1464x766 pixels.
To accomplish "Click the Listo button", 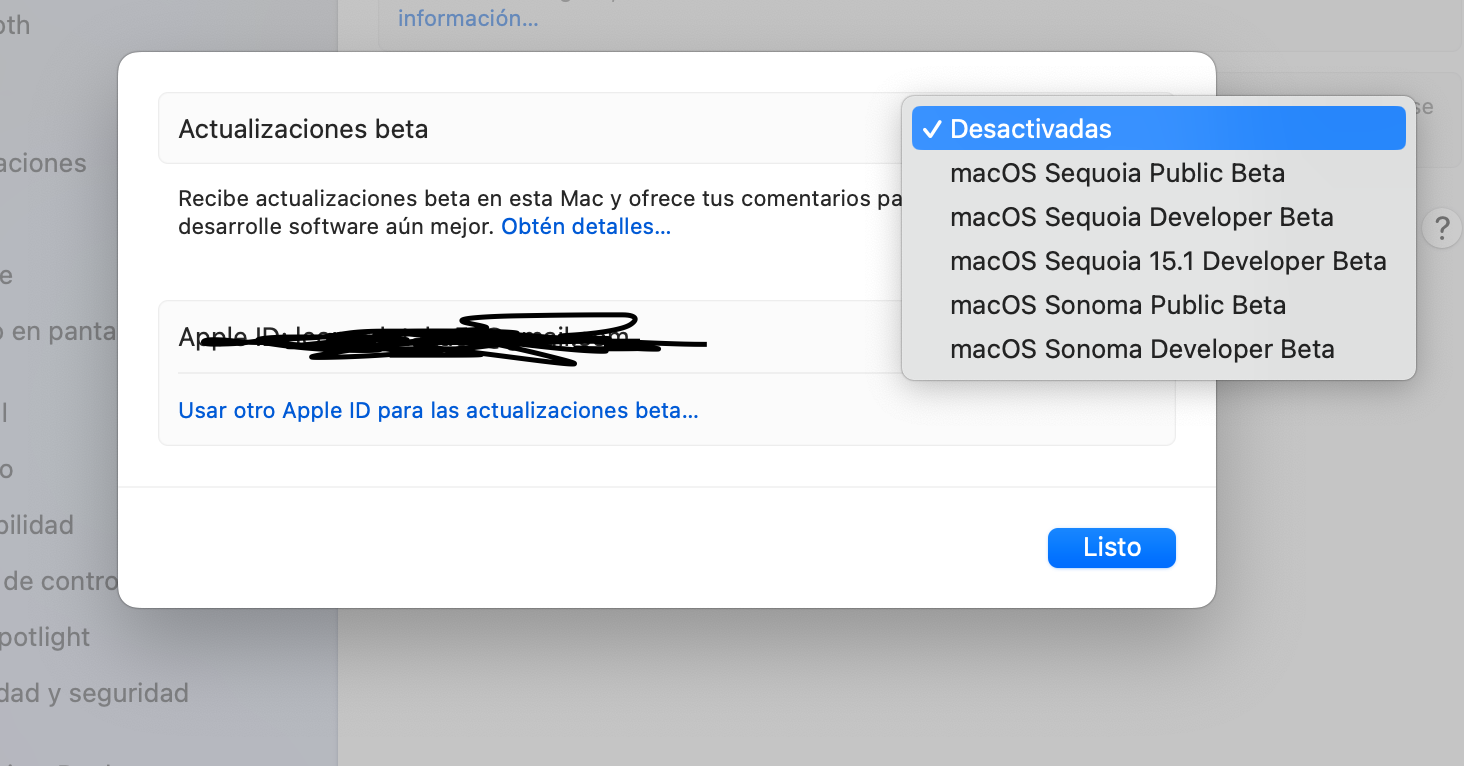I will pyautogui.click(x=1112, y=548).
